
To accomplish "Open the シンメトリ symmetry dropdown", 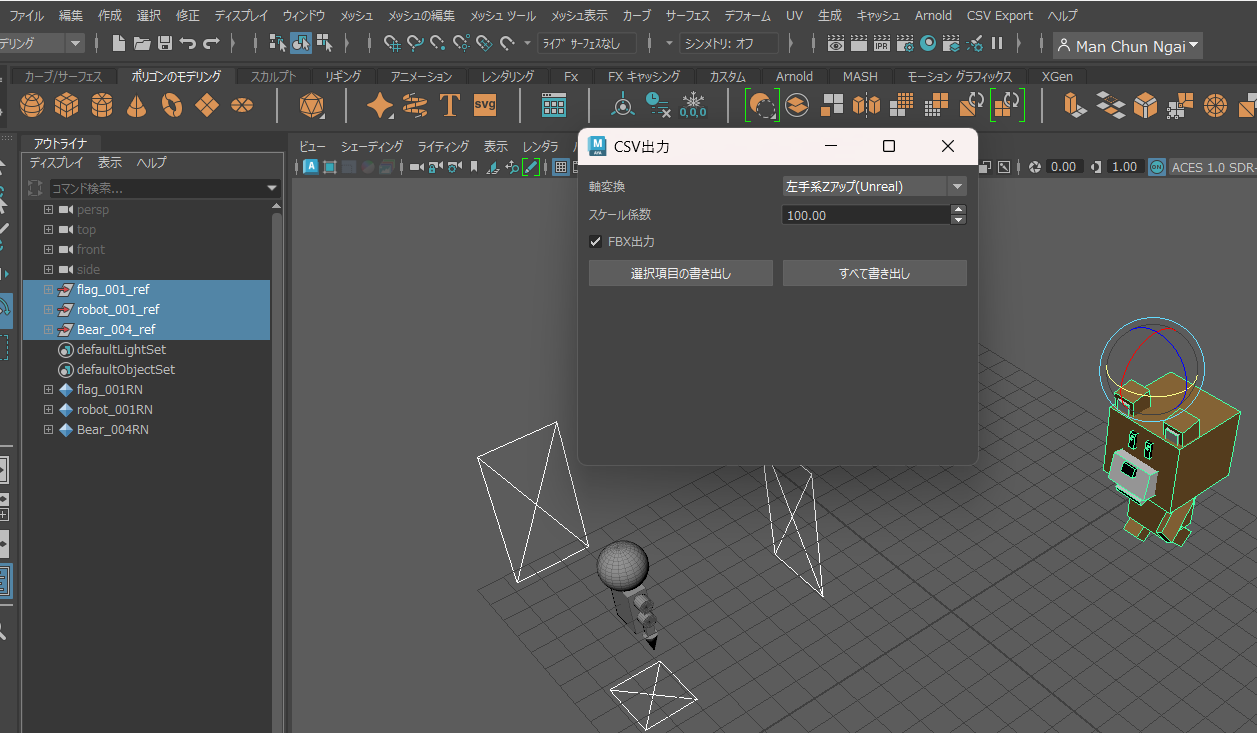I will [x=728, y=44].
